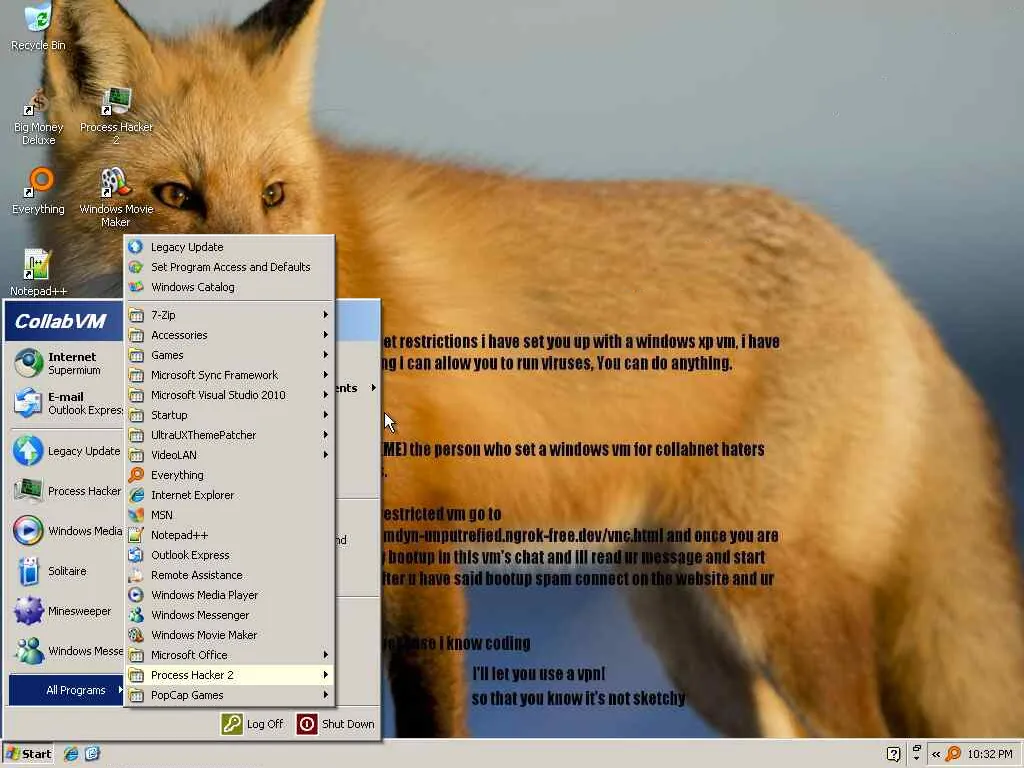Open Windows Media Player from Start list

tap(65, 531)
